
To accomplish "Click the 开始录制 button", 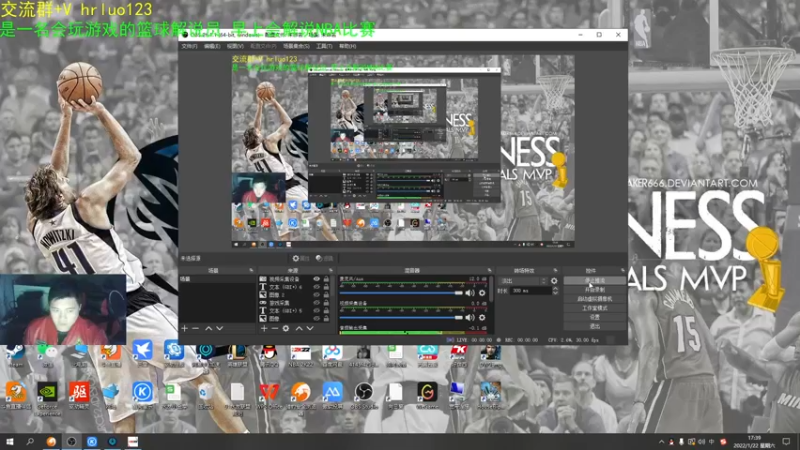I will tap(594, 290).
